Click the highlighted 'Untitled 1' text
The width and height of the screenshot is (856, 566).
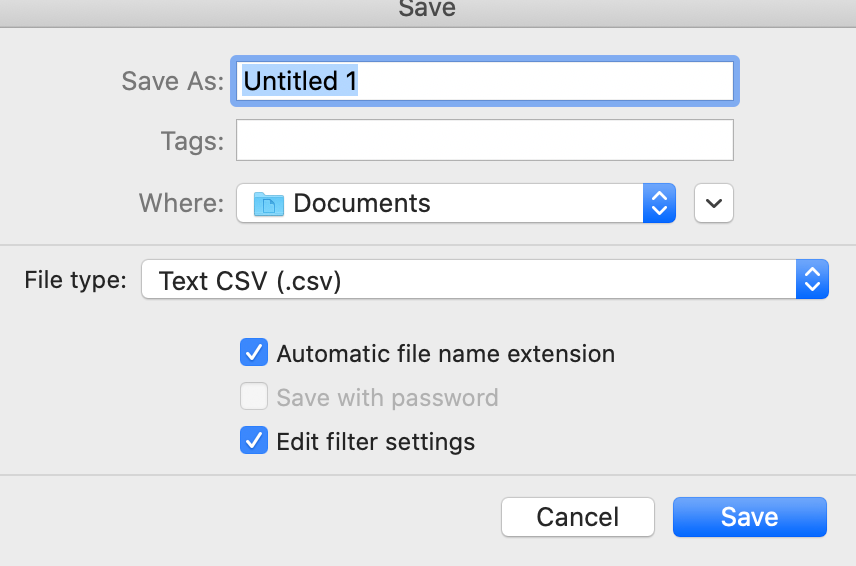[300, 81]
